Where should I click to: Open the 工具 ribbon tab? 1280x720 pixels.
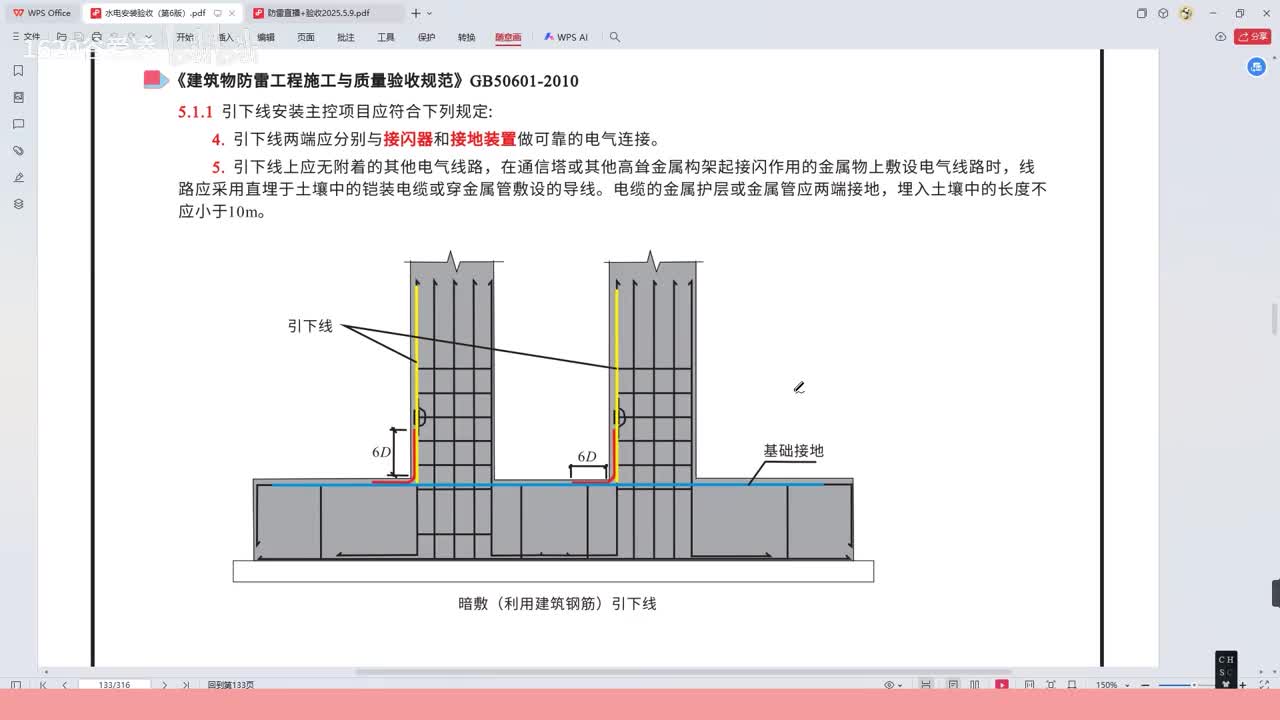coord(386,37)
